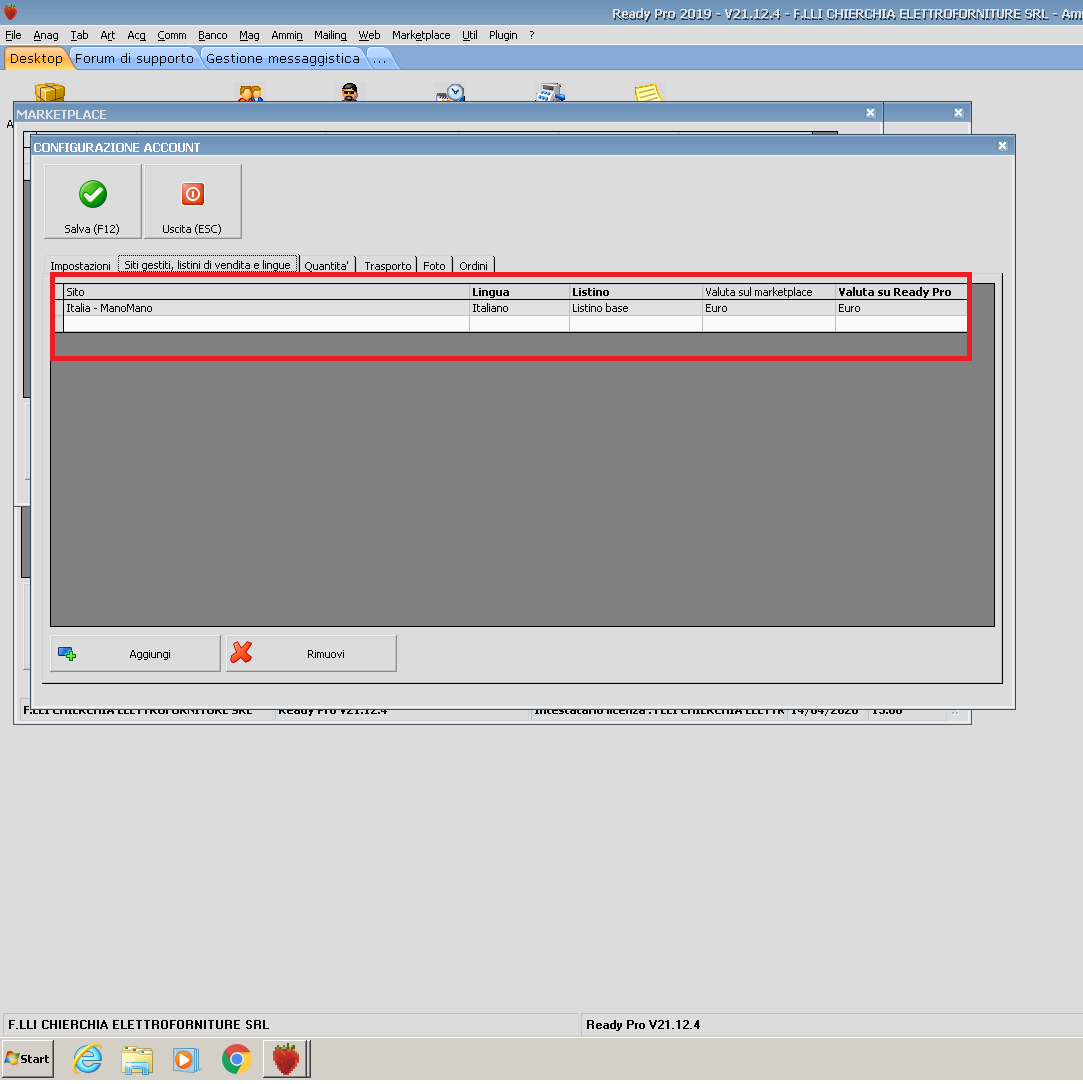
Task: Click the Listino column header
Action: 635,292
